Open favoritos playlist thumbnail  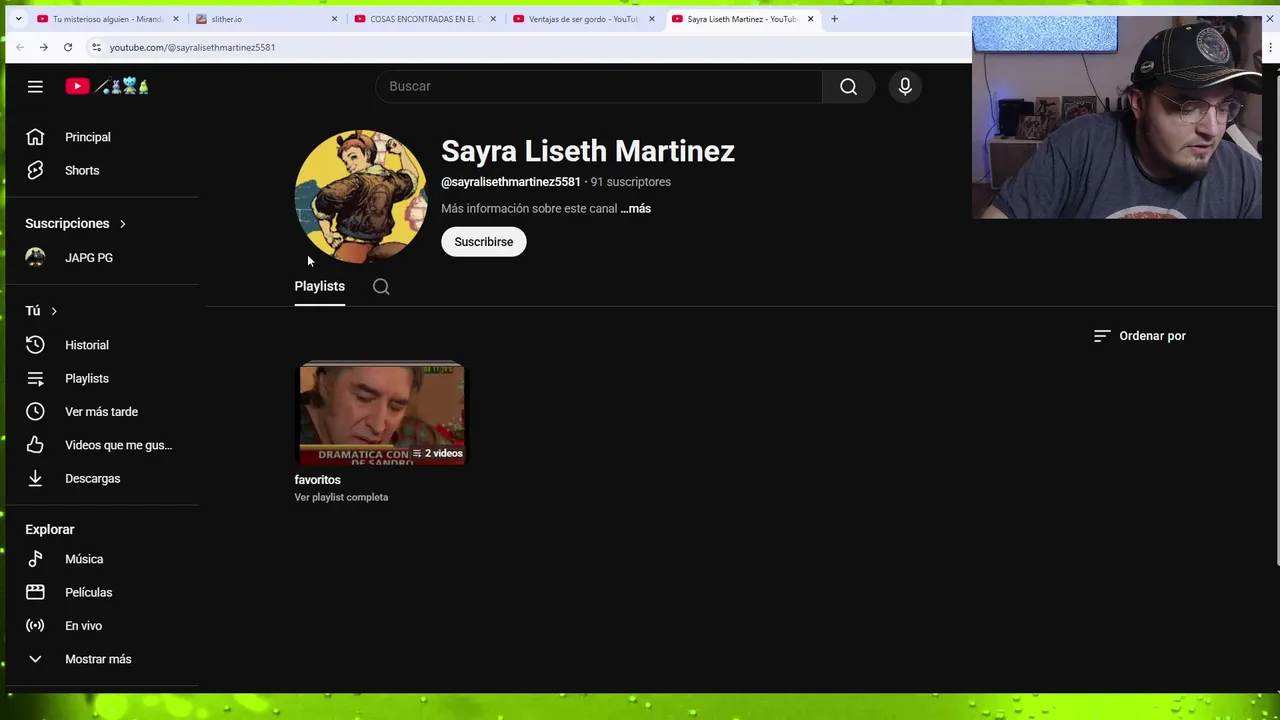(x=382, y=414)
